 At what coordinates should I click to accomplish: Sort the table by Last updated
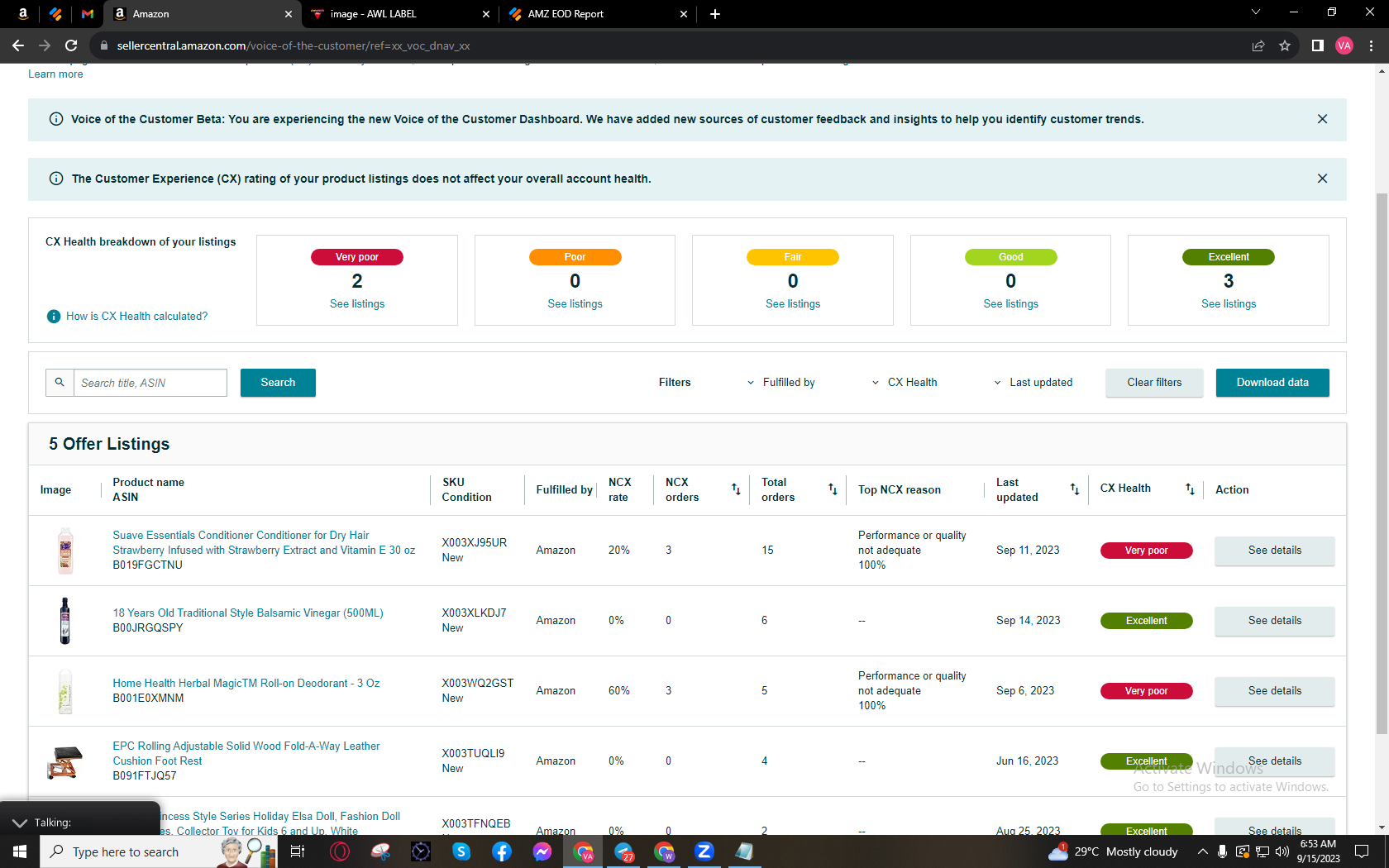[x=1075, y=489]
